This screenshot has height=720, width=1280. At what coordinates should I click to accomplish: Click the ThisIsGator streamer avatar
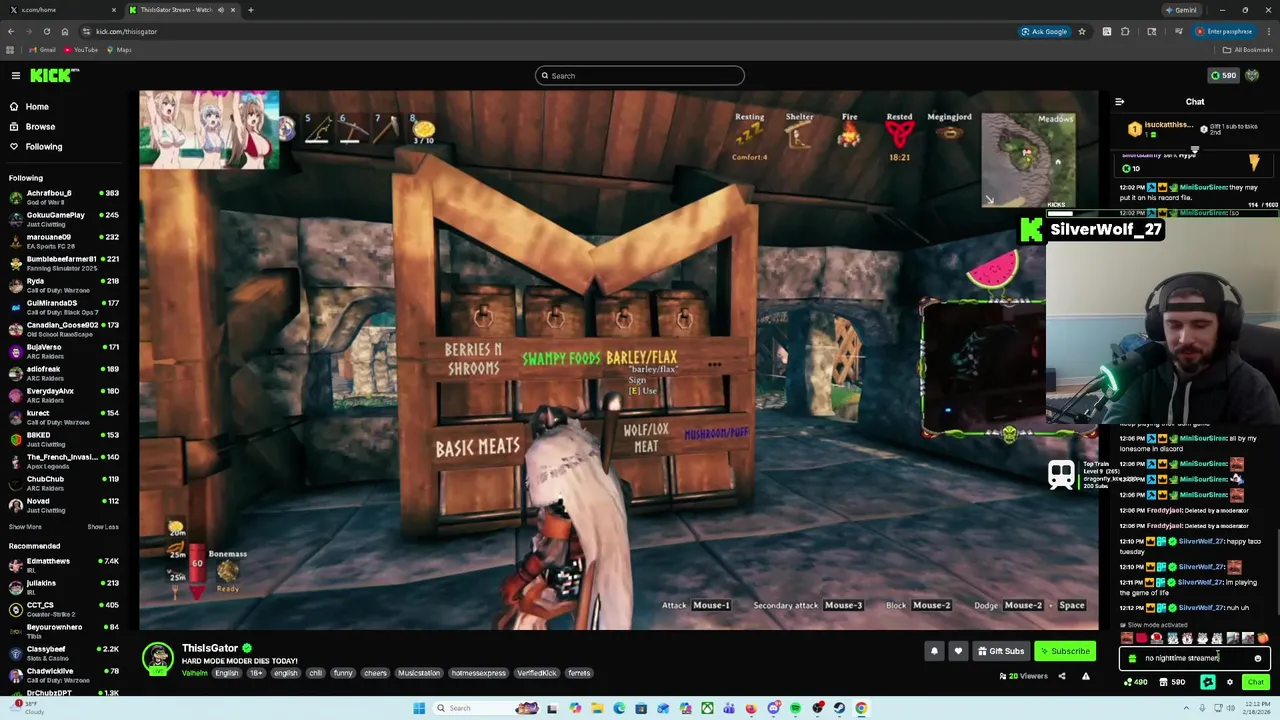(x=157, y=659)
